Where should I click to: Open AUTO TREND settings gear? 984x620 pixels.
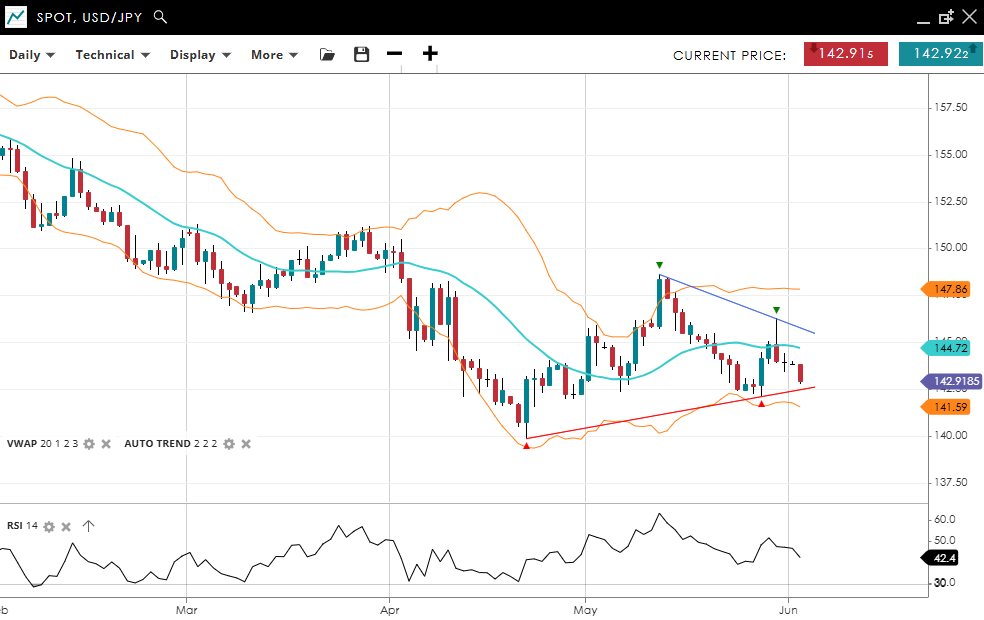click(228, 444)
